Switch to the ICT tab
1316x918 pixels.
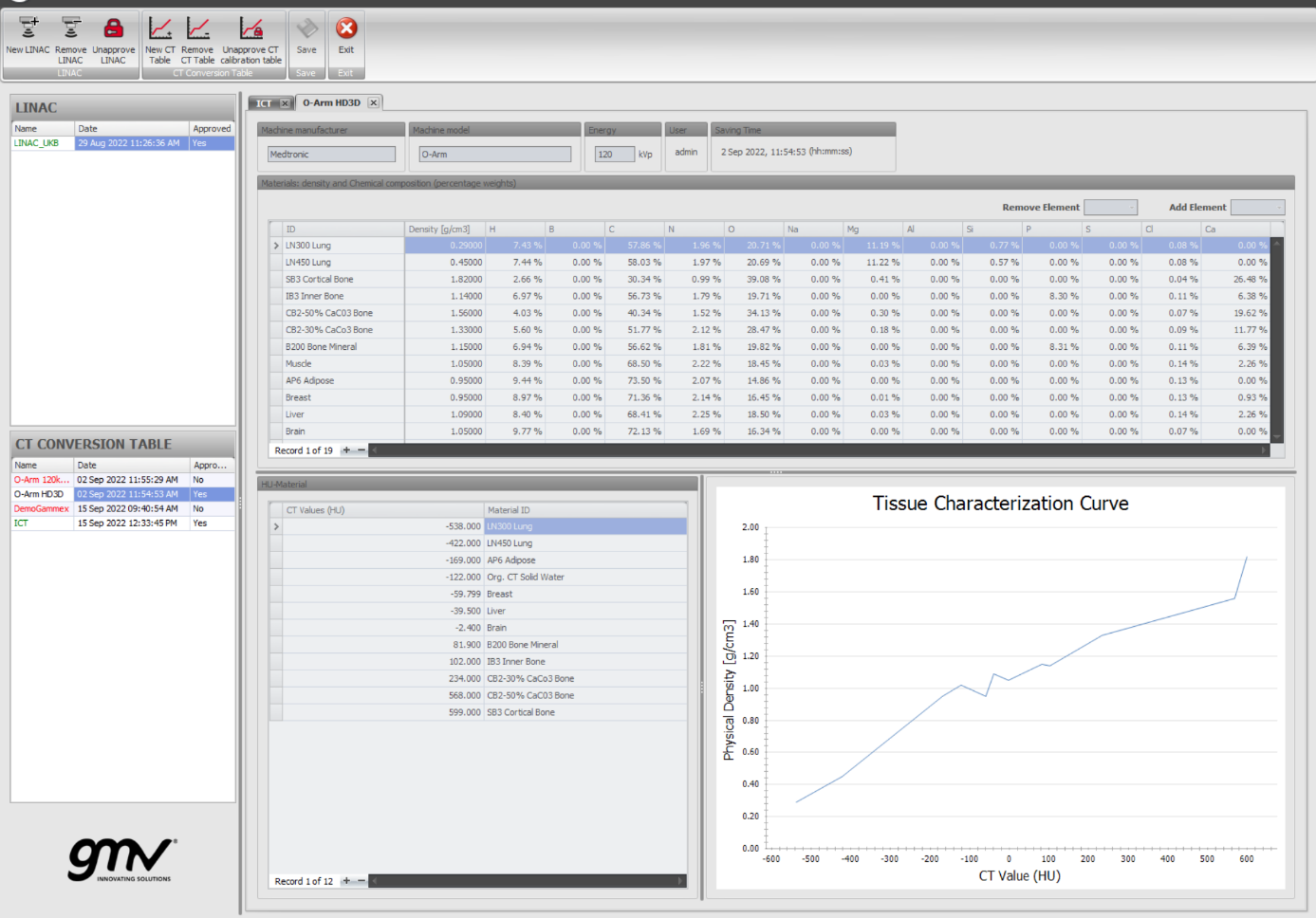click(264, 103)
